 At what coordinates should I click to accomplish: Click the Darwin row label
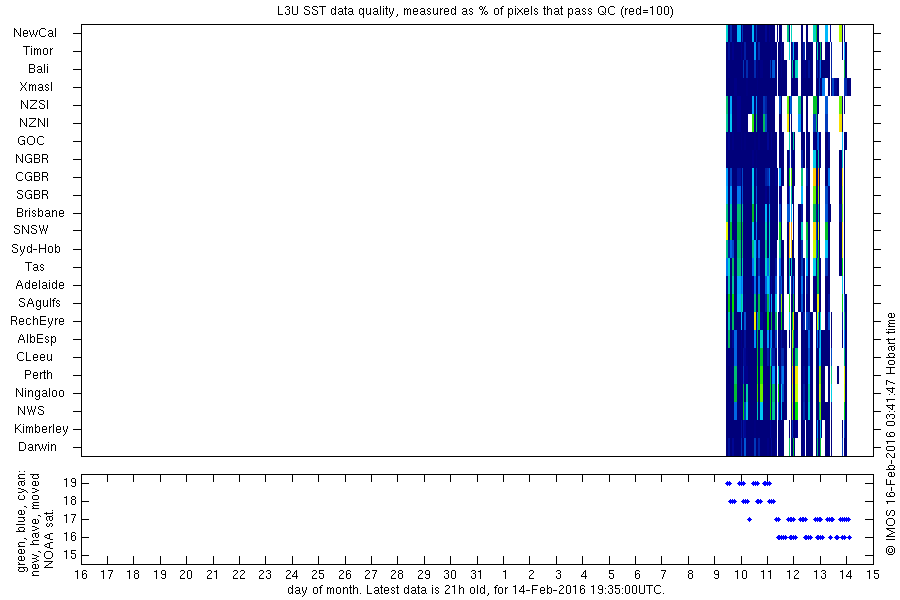[37, 447]
